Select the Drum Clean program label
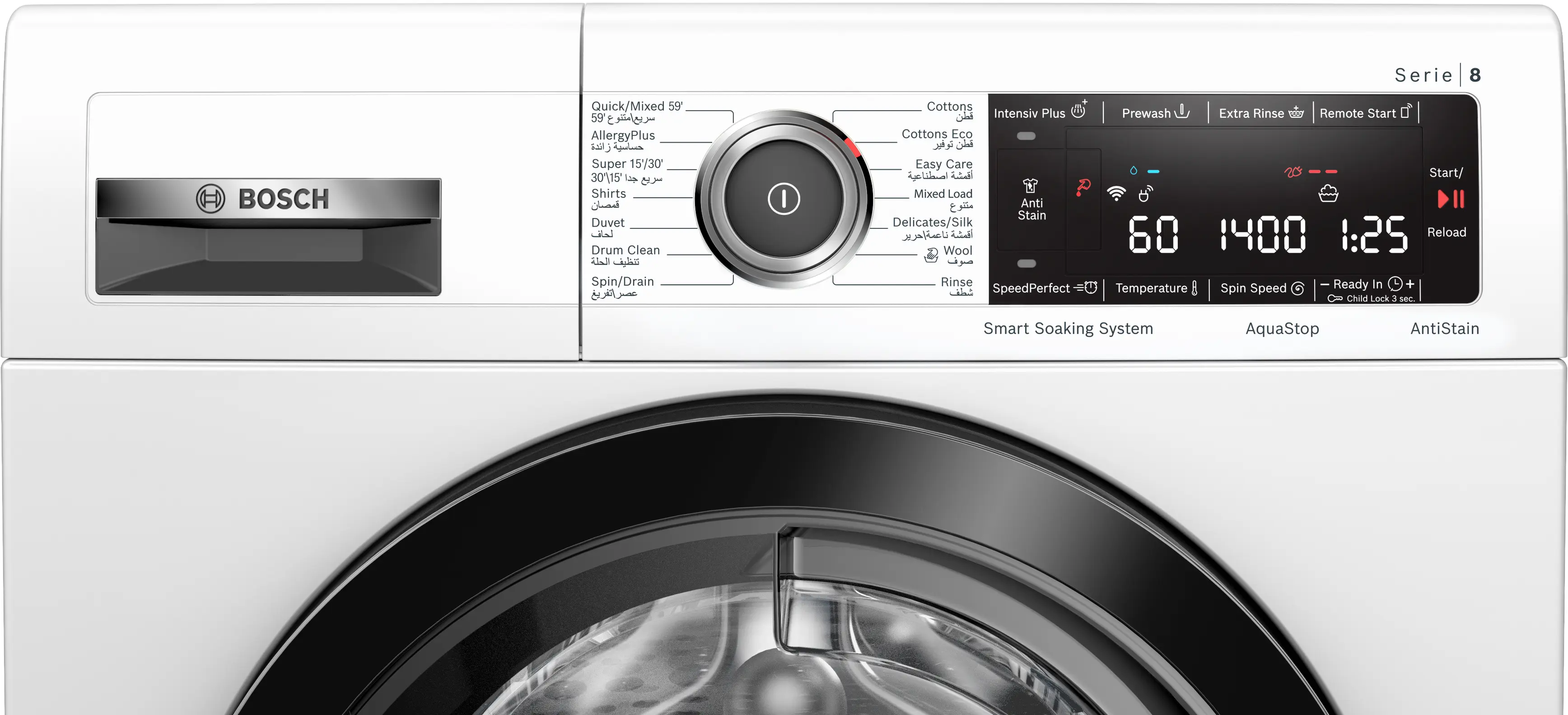 (x=625, y=250)
